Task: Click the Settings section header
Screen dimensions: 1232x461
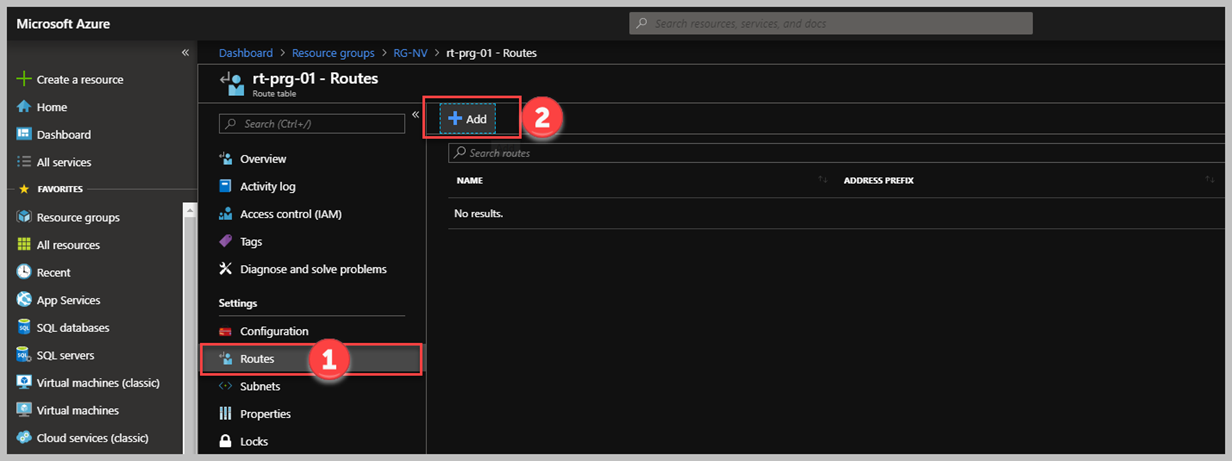Action: tap(238, 303)
